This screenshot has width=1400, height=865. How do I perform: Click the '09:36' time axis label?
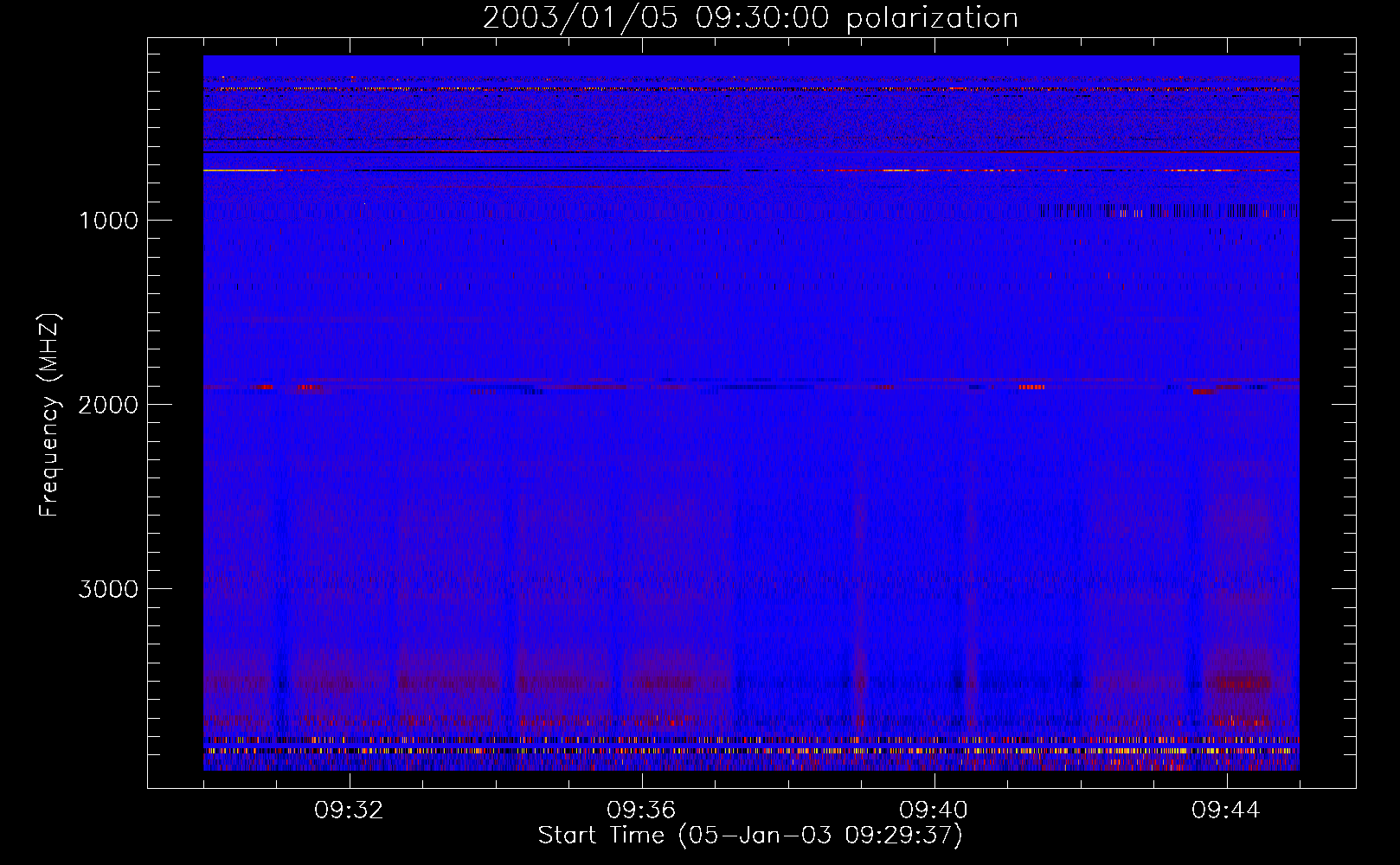pyautogui.click(x=642, y=811)
